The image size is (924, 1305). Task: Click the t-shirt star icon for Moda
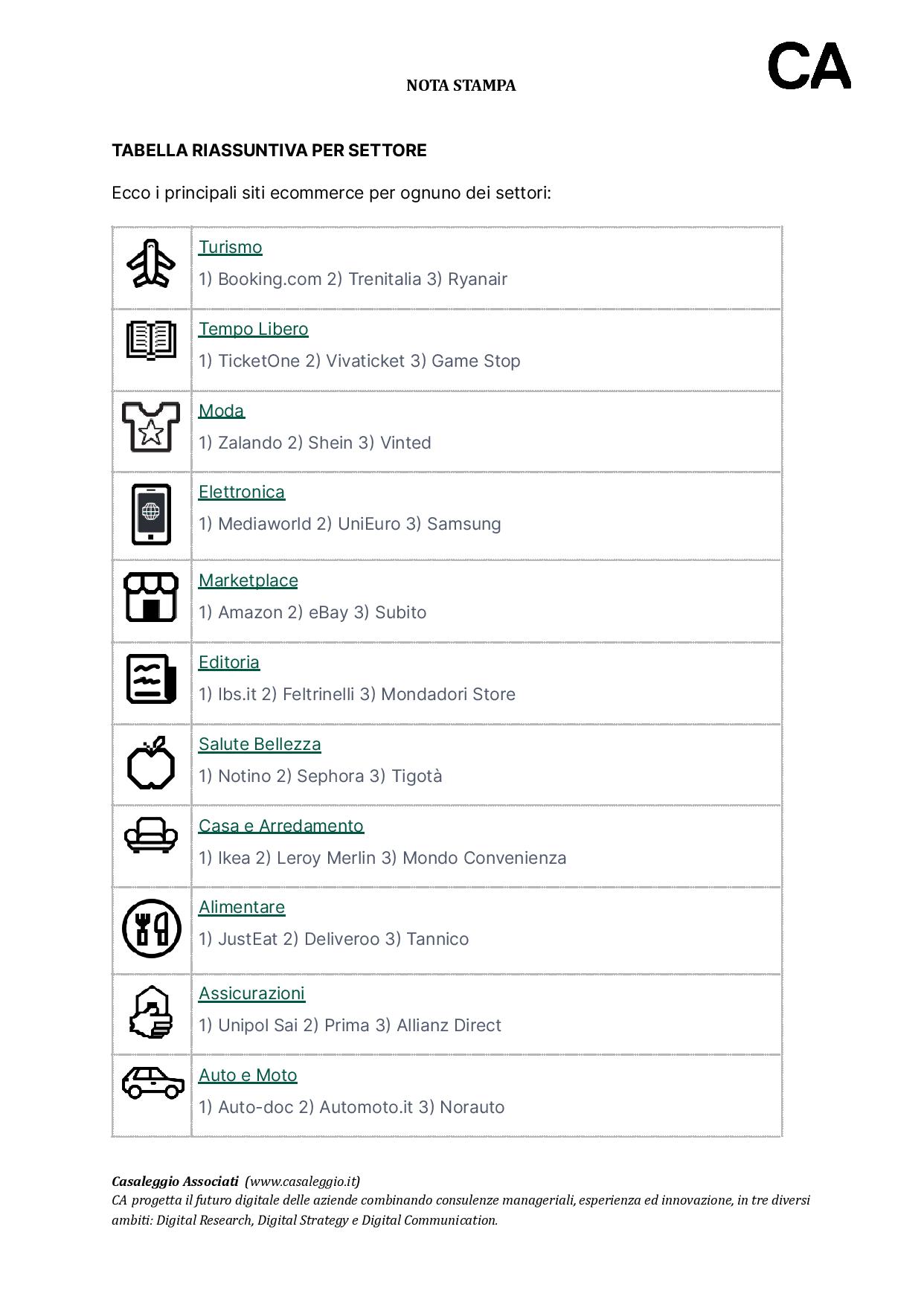point(151,427)
